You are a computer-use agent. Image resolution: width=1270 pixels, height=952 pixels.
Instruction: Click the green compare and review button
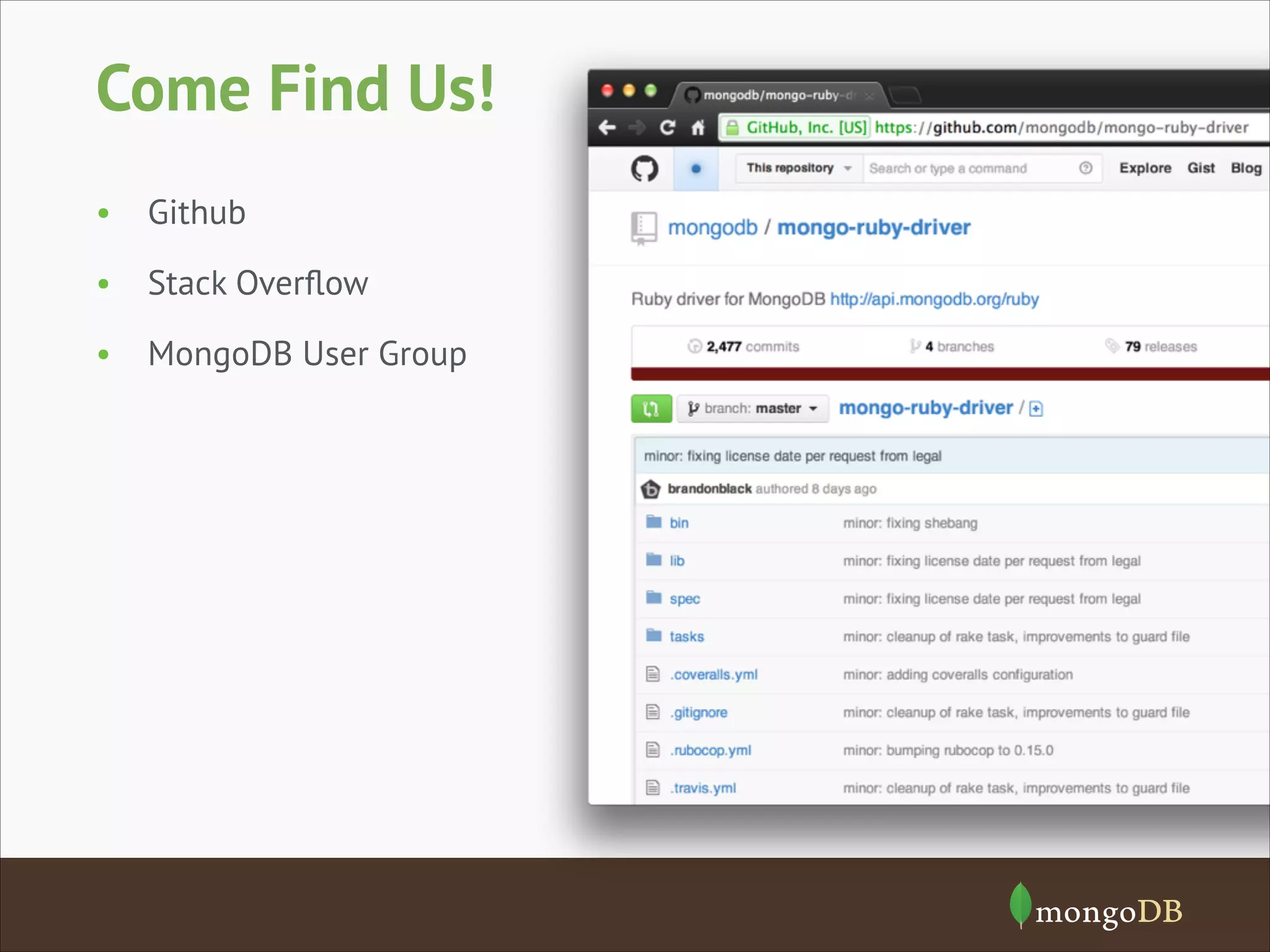tap(651, 408)
